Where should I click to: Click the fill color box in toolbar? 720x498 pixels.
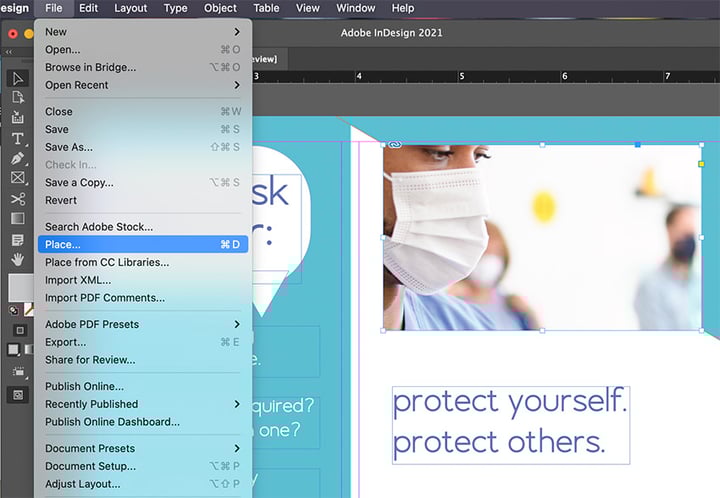tap(21, 288)
